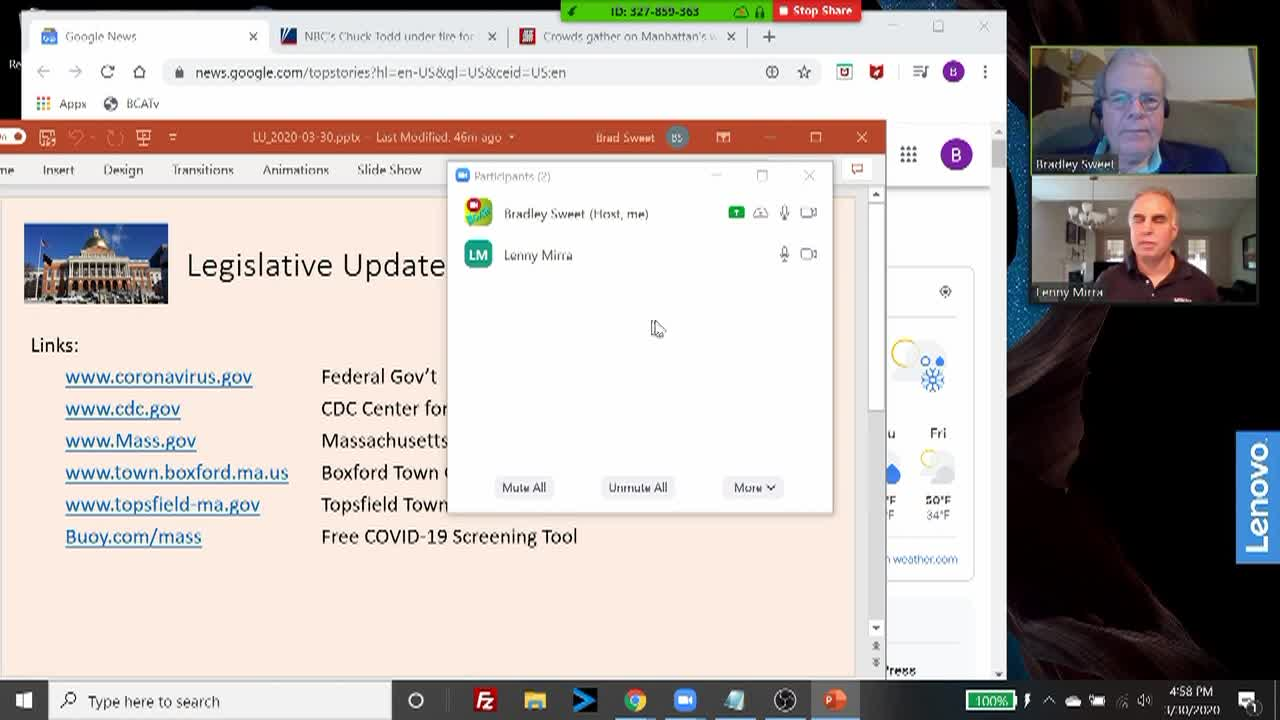The width and height of the screenshot is (1280, 720).
Task: Open the www.cdc.gov link
Action: point(123,409)
